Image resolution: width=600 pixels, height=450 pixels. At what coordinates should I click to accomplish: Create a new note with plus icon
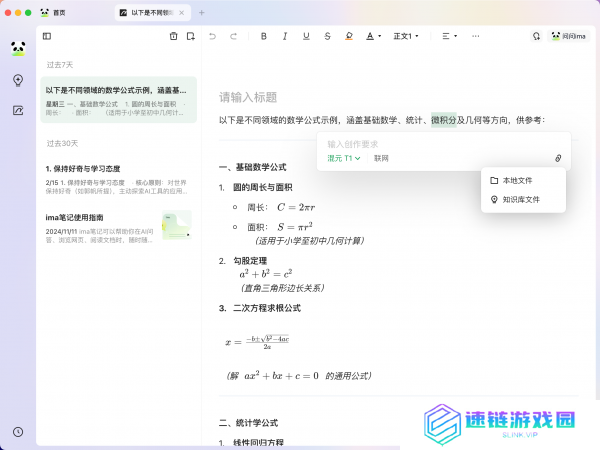tap(191, 36)
